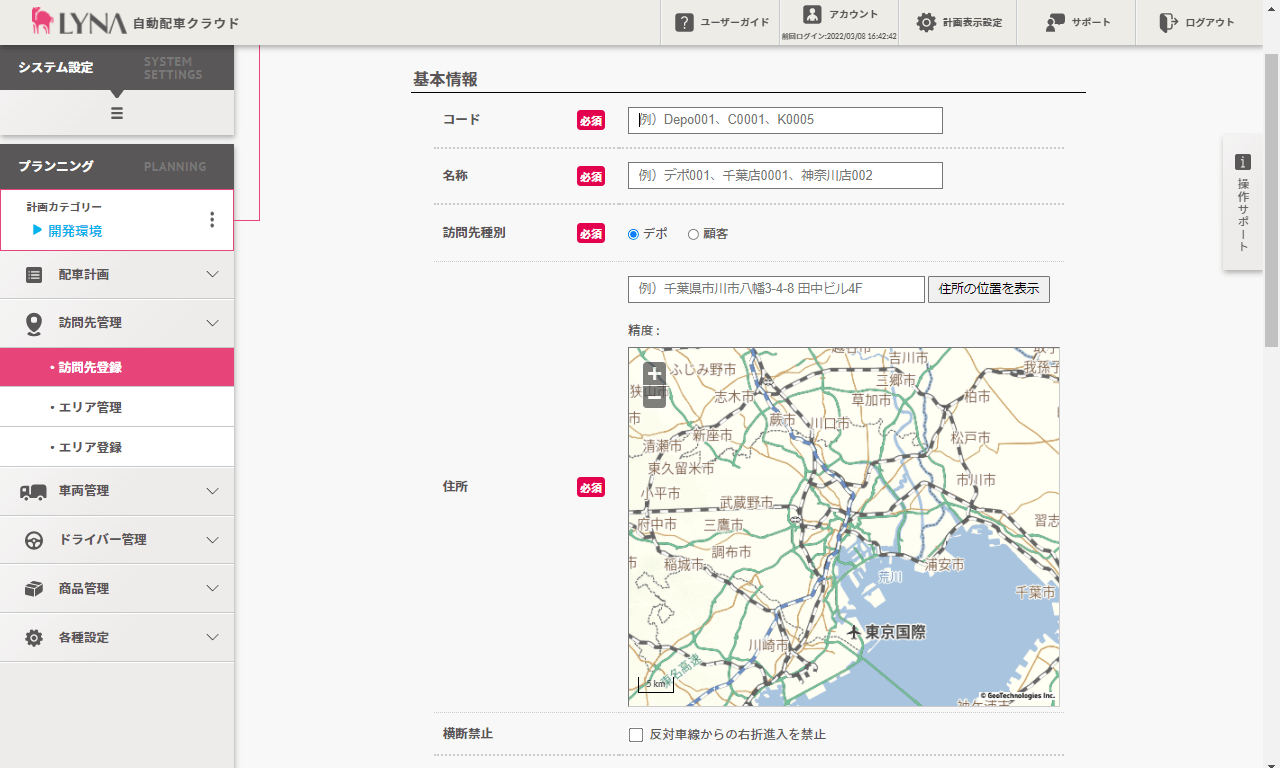Select エリア登録 menu item
1280x768 pixels.
[117, 447]
